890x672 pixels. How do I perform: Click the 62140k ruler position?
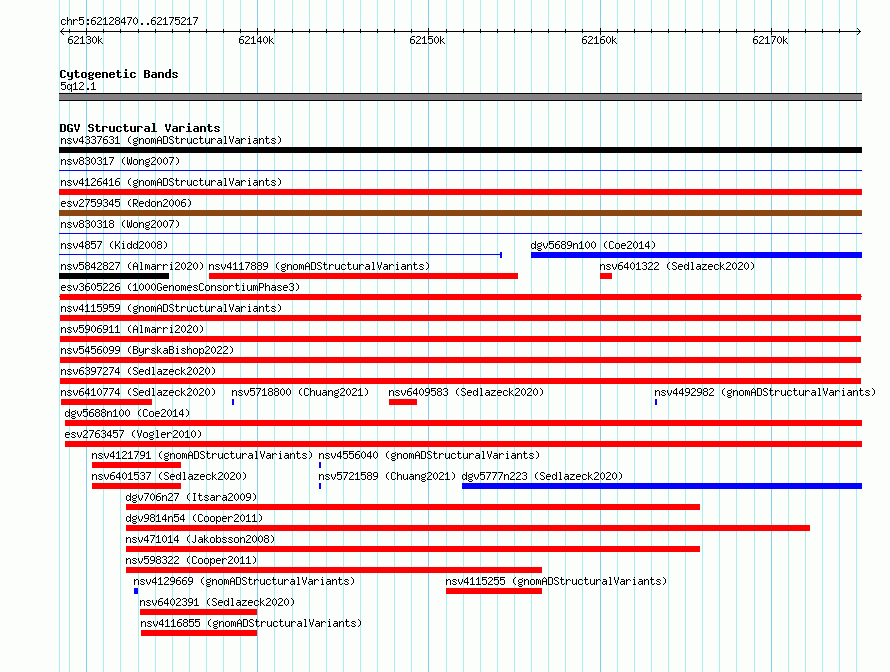click(x=257, y=40)
